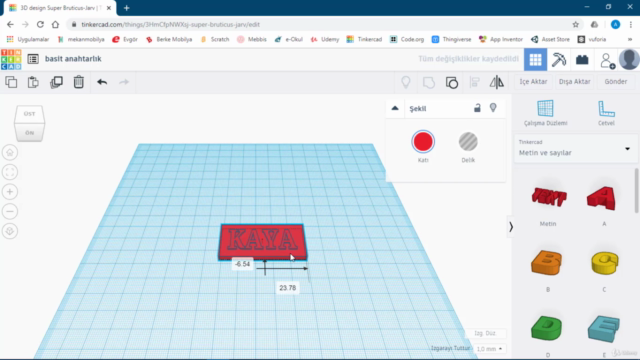Edit the -6.54 dimension value
This screenshot has height=360, width=640.
[x=242, y=264]
